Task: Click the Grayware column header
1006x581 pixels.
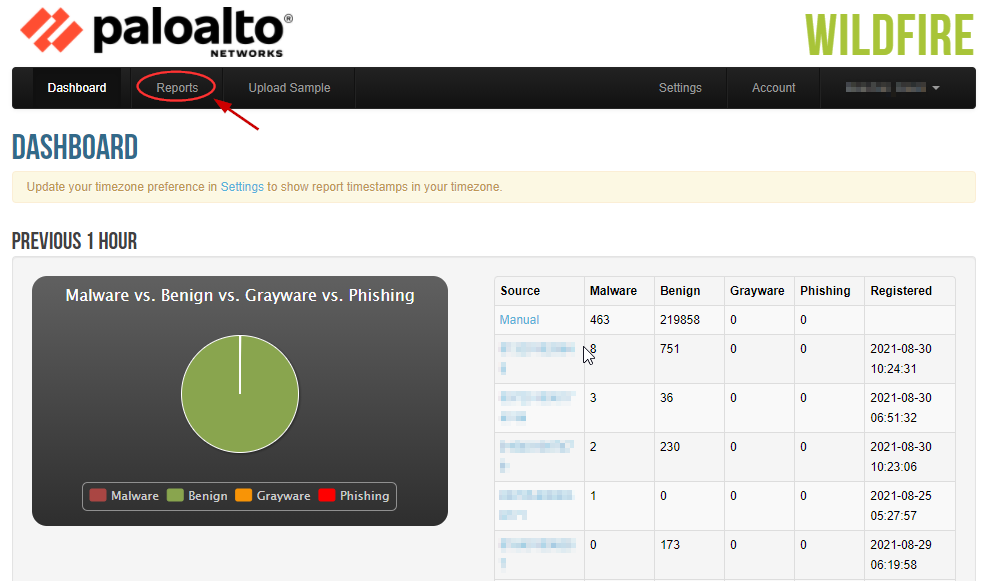Action: (759, 290)
